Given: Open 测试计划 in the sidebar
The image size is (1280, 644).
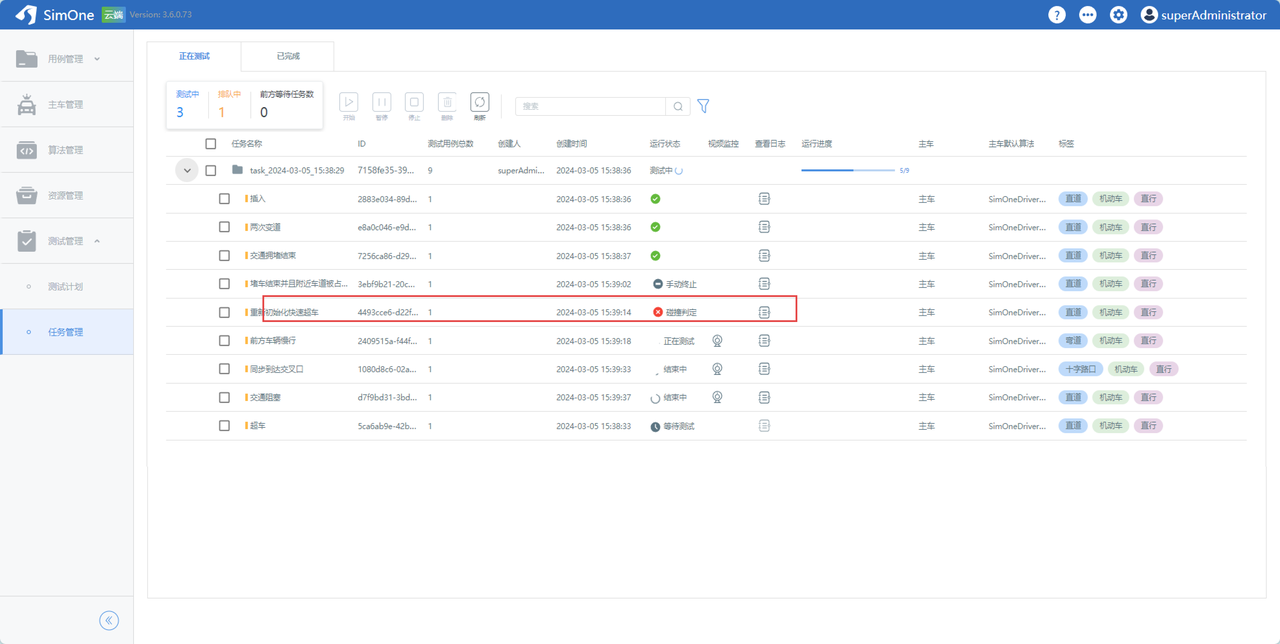Looking at the screenshot, I should 65,287.
